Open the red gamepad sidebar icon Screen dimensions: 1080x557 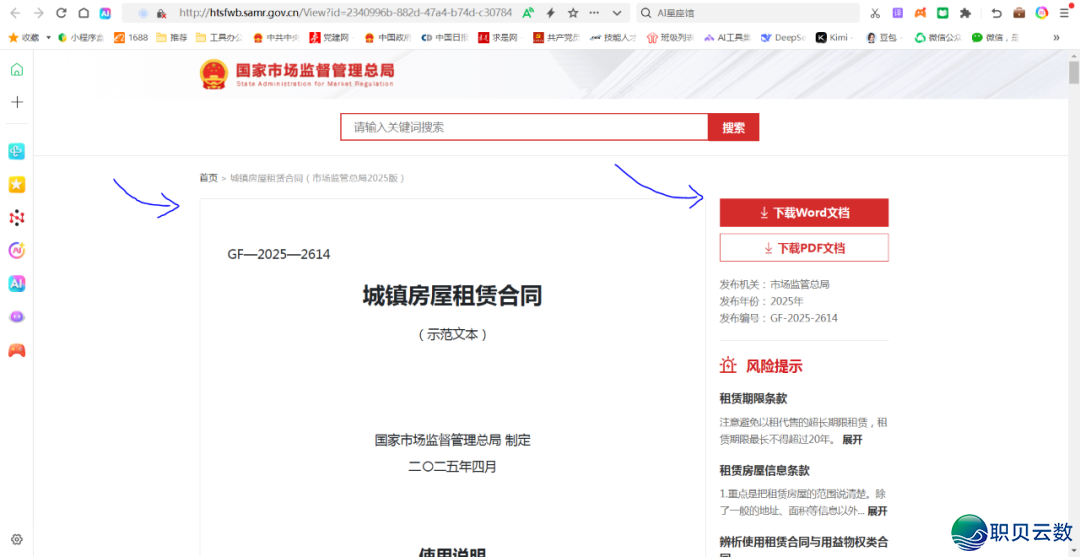tap(17, 350)
